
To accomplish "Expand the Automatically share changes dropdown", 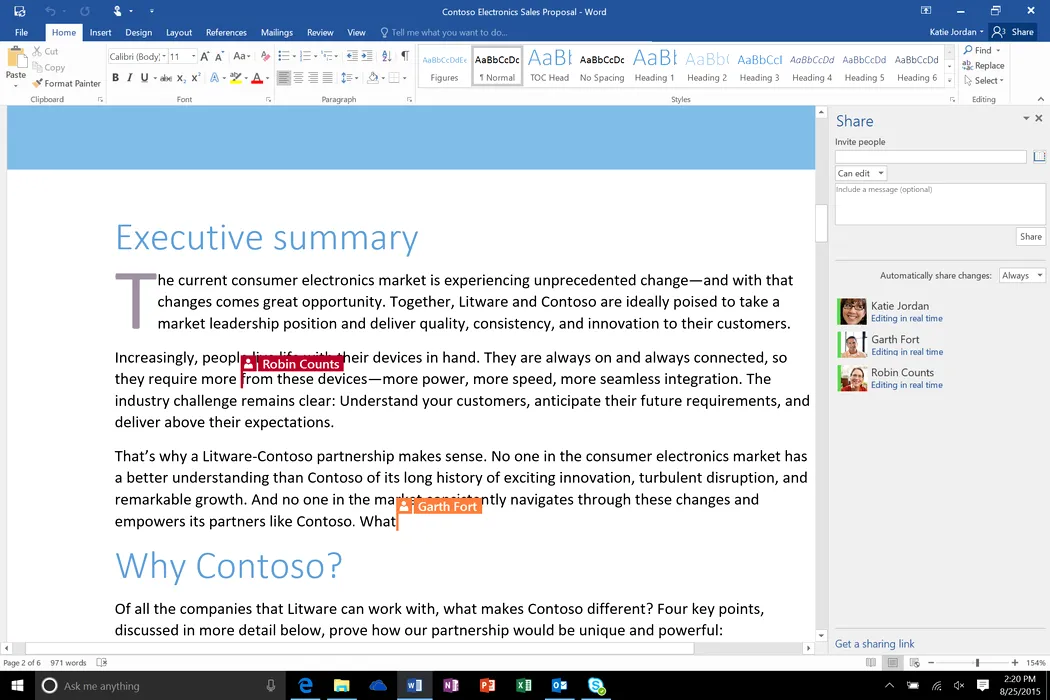I will pos(1021,276).
